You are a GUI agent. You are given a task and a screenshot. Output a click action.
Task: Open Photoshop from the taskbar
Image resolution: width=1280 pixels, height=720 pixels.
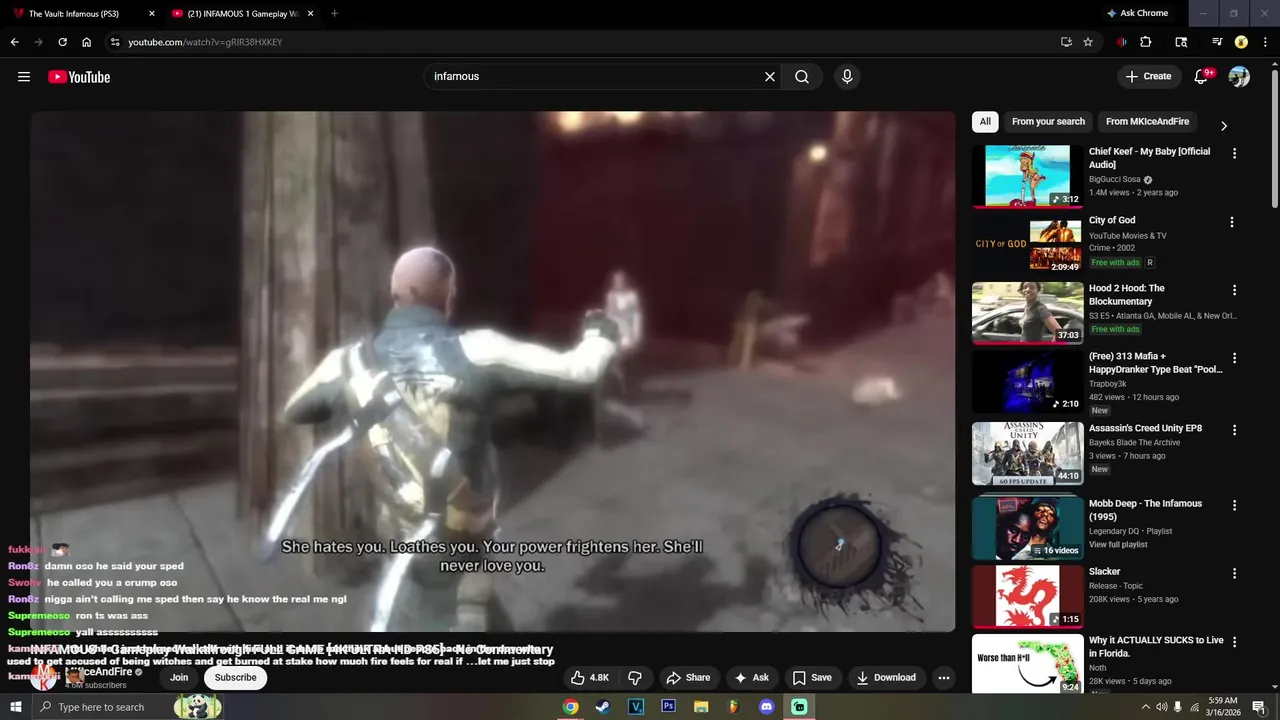[668, 707]
